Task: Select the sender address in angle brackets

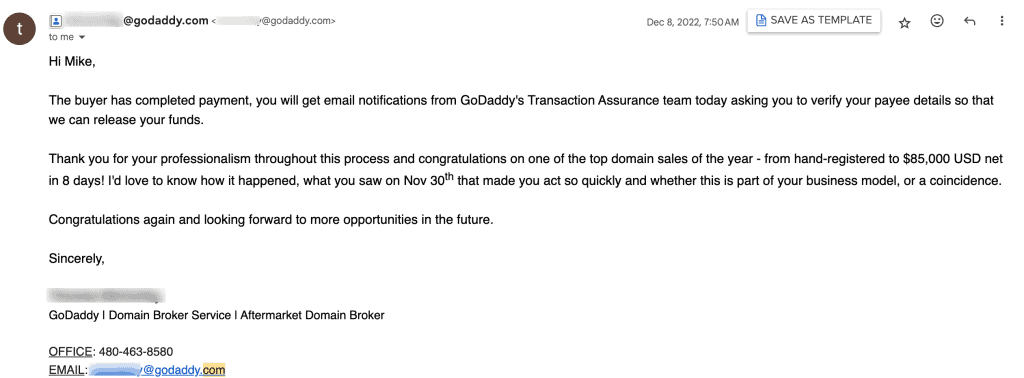Action: [274, 22]
